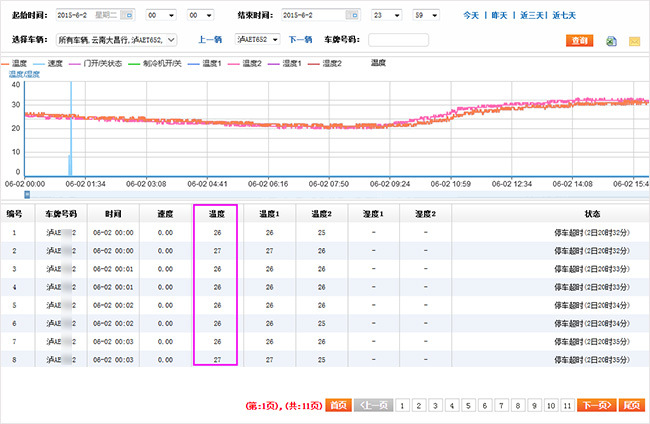Open the end date calendar picker icon
Image resolution: width=650 pixels, height=424 pixels.
354,15
